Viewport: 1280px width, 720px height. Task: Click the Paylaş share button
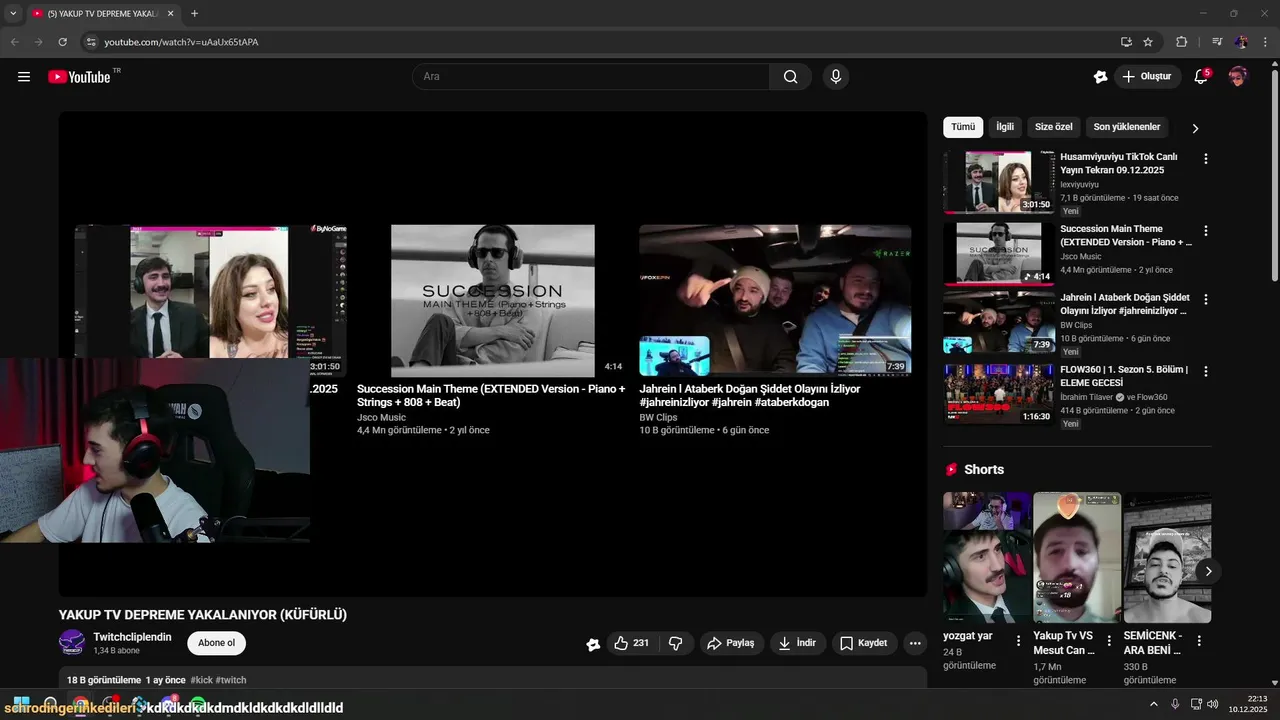[x=731, y=643]
